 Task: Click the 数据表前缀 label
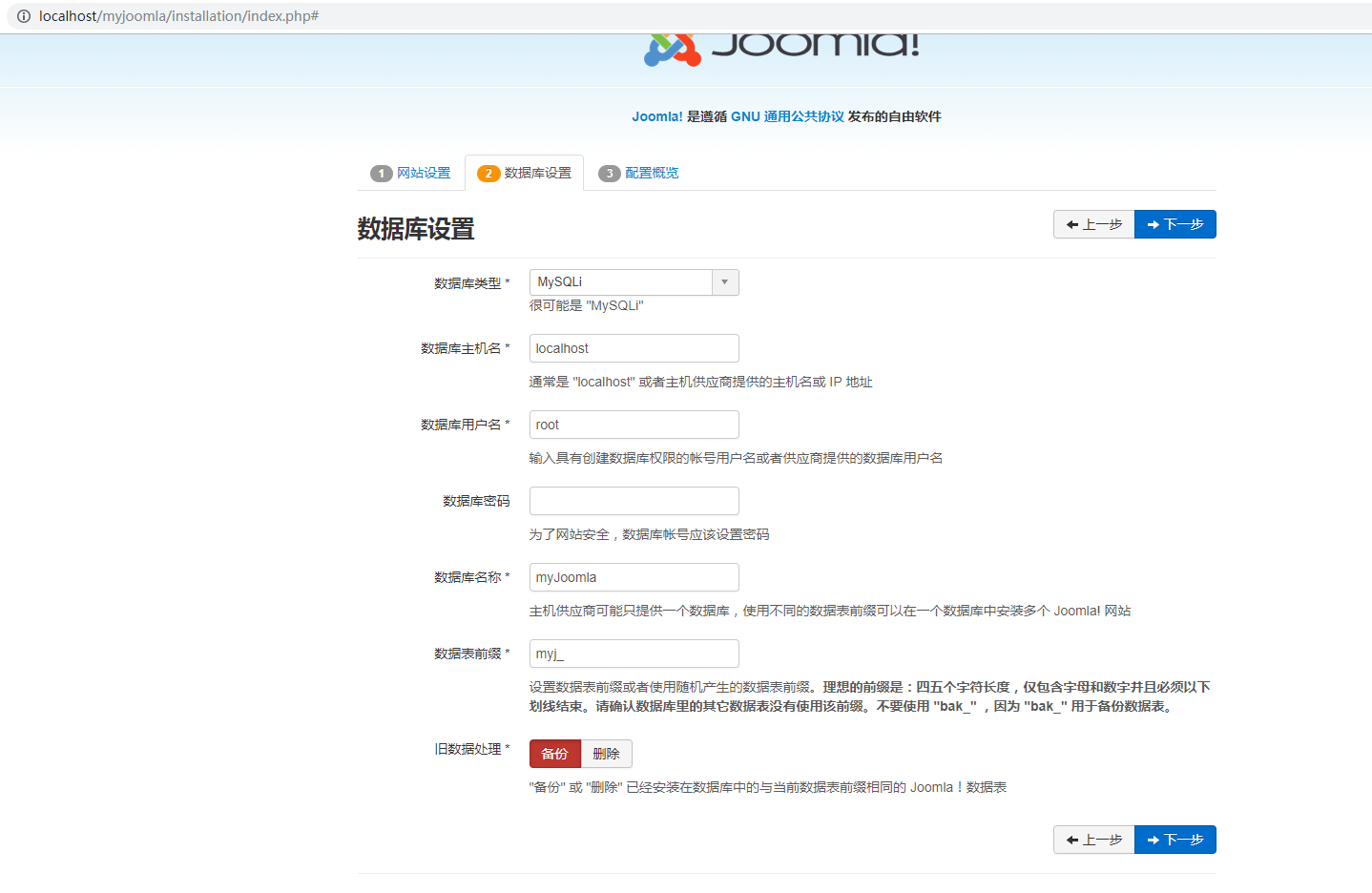tap(472, 654)
